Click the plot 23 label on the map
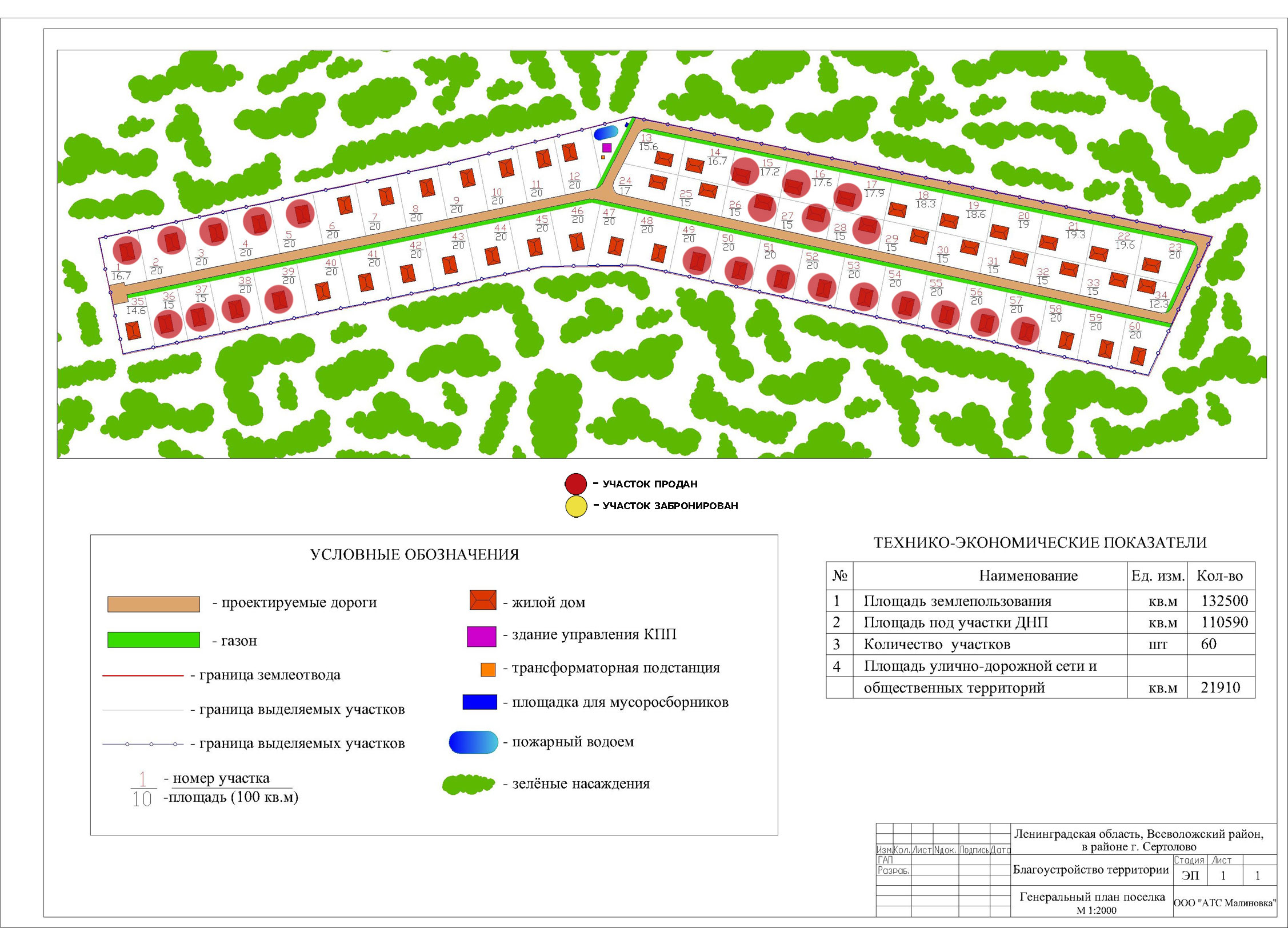The height and width of the screenshot is (928, 1288). click(x=1175, y=251)
